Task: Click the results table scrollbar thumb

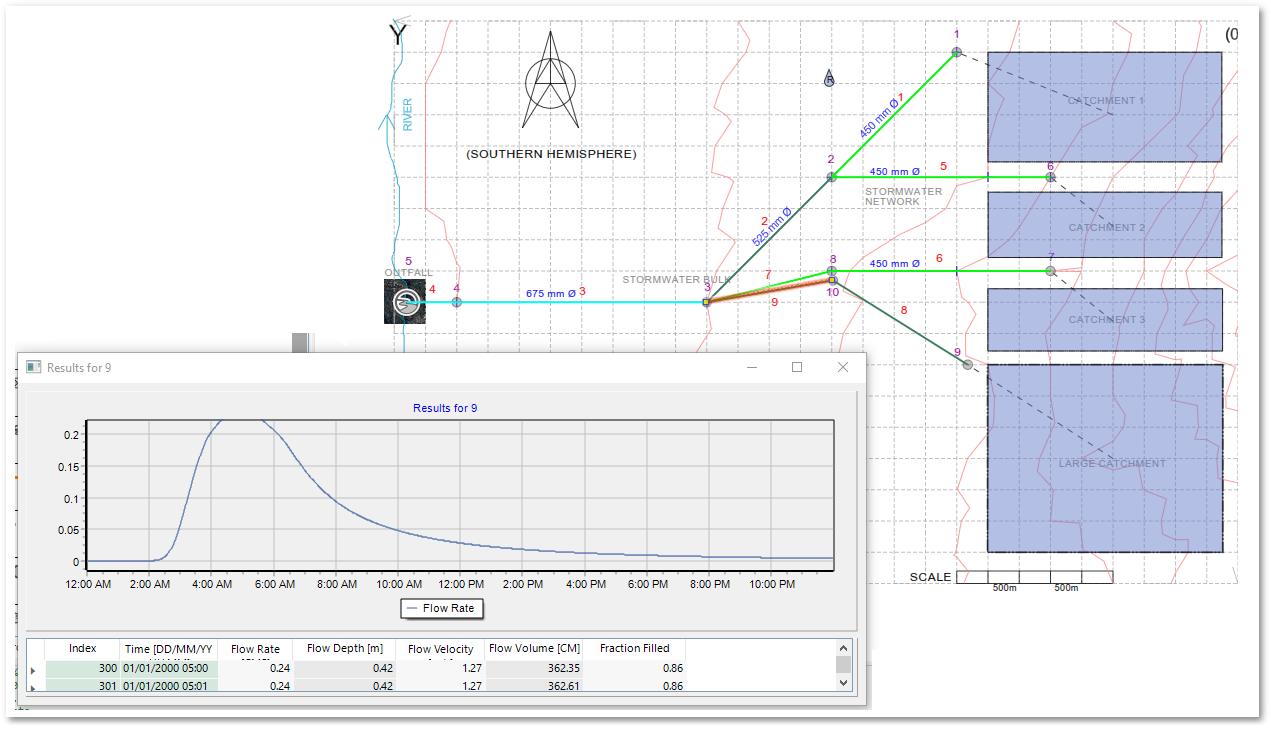Action: (x=843, y=665)
